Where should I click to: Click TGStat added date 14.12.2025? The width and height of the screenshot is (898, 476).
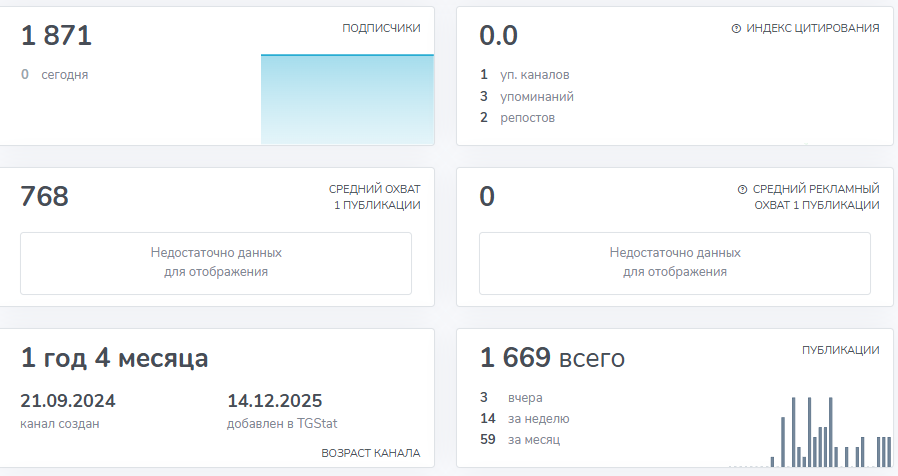click(x=275, y=400)
